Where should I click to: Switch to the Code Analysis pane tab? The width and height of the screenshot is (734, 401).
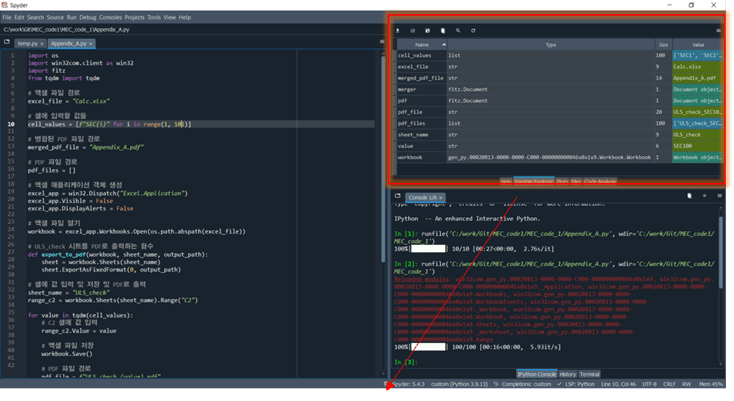(x=600, y=181)
